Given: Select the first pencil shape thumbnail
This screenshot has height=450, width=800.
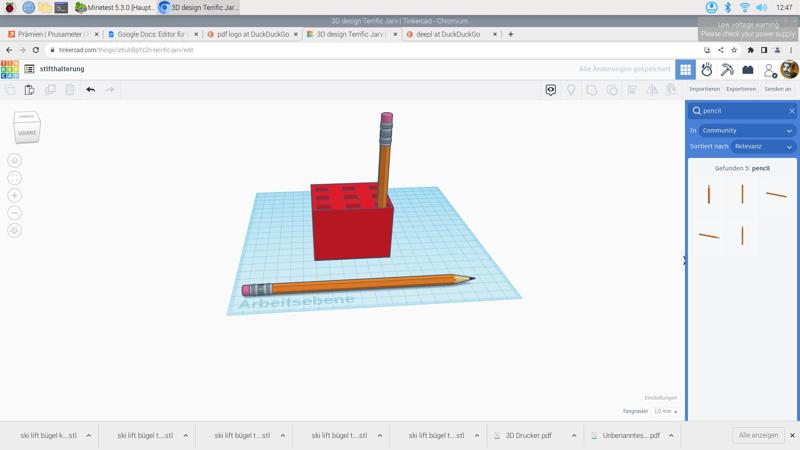Looking at the screenshot, I should [709, 194].
